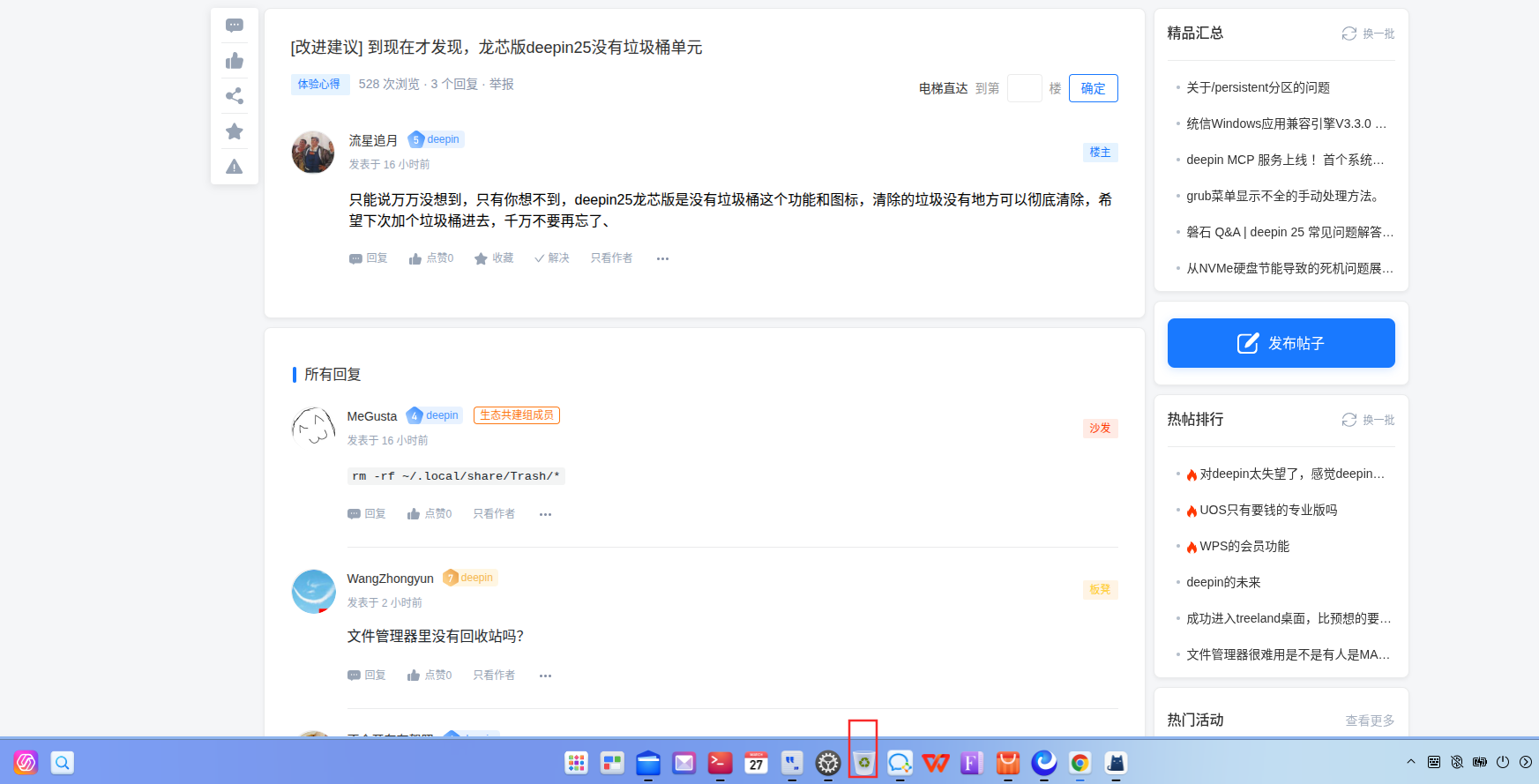The image size is (1539, 784).
Task: Open system settings gear in the dock
Action: pos(827,763)
